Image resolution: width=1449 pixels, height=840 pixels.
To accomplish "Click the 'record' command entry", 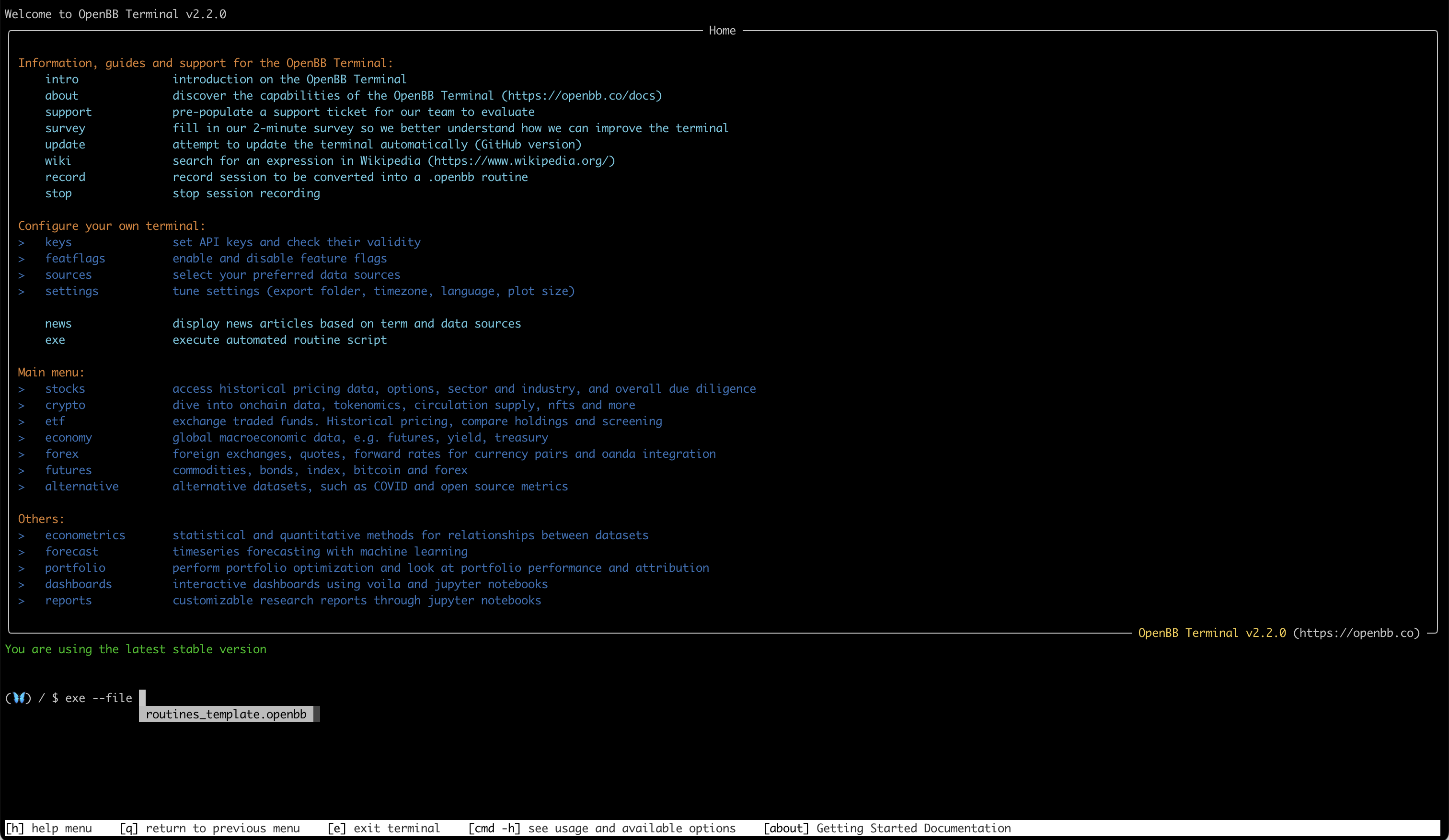I will [x=65, y=177].
